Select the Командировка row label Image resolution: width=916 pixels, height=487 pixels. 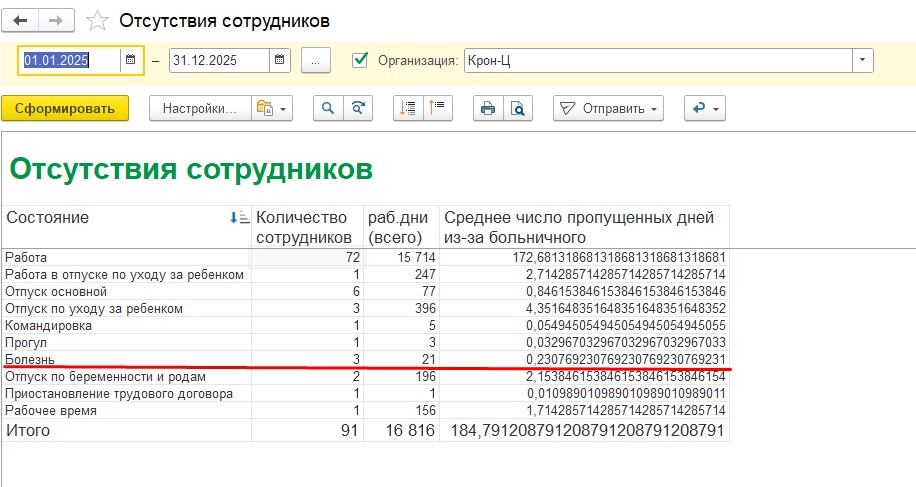pyautogui.click(x=48, y=325)
